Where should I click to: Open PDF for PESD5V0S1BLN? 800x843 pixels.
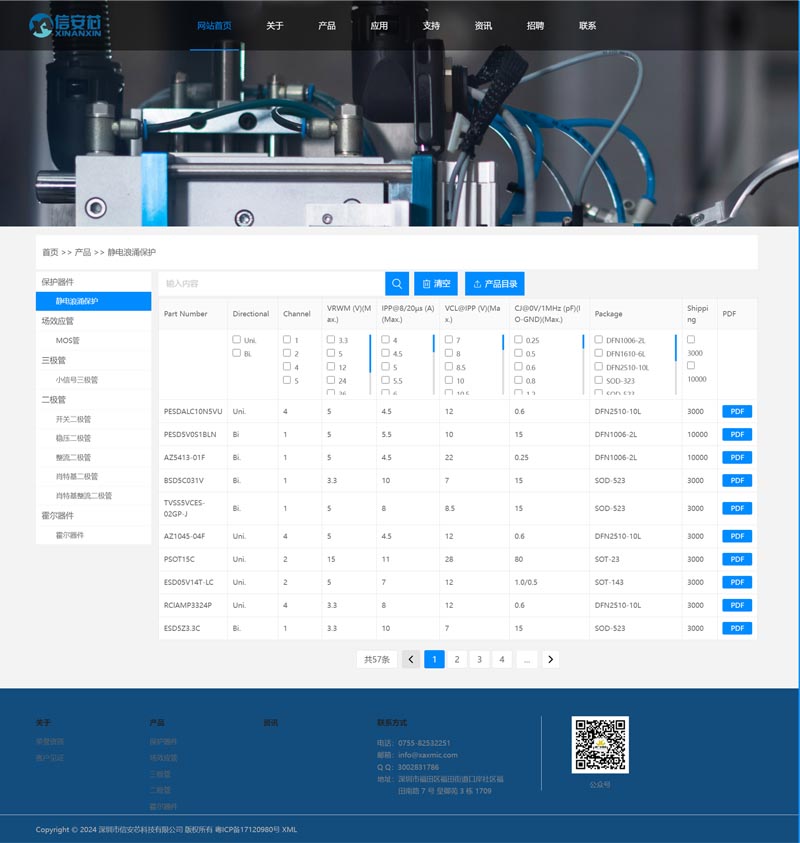click(x=737, y=434)
